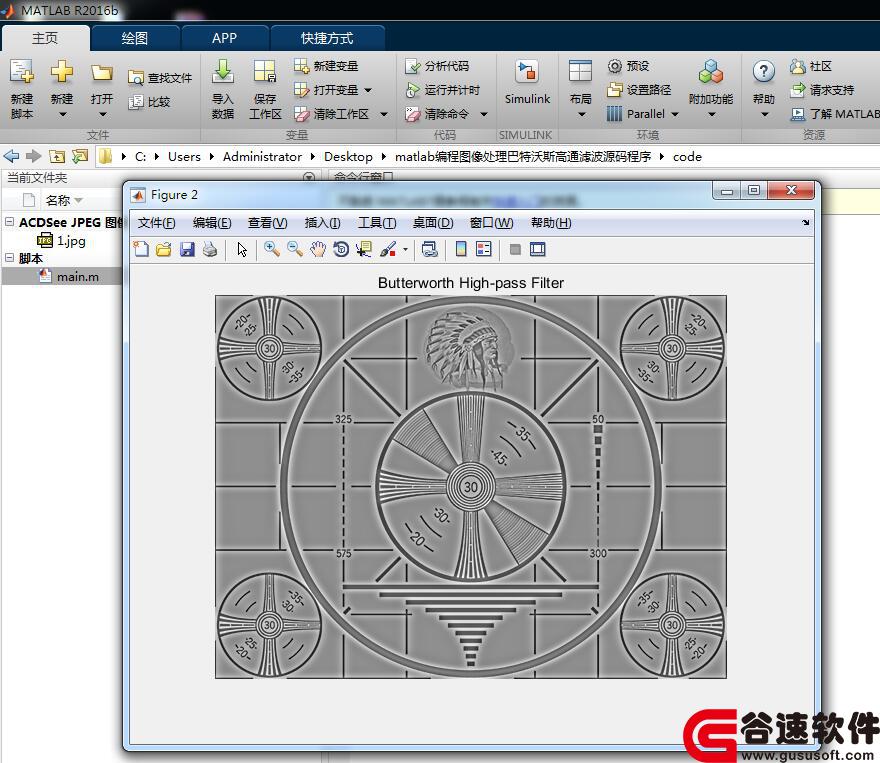Select the Zoom Out magnifier tool
This screenshot has width=880, height=763.
(x=295, y=249)
